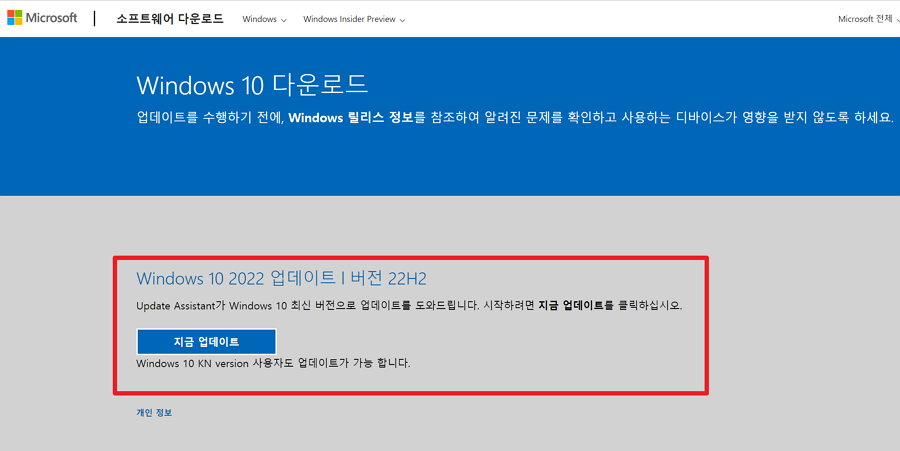The image size is (900, 451).
Task: Follow the Windows 릴리스 정보 link
Action: click(x=351, y=118)
